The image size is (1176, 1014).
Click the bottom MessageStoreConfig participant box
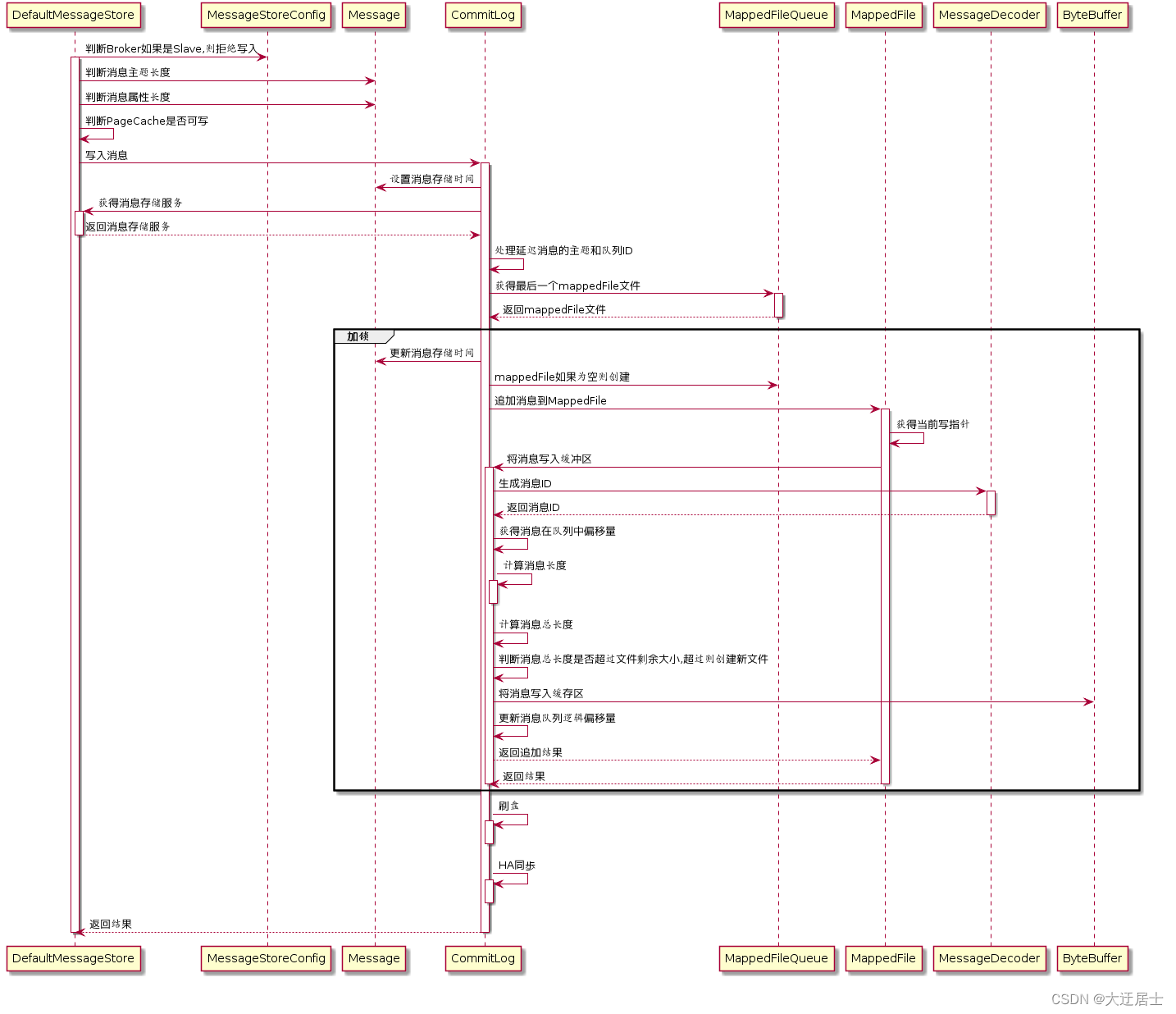click(267, 958)
